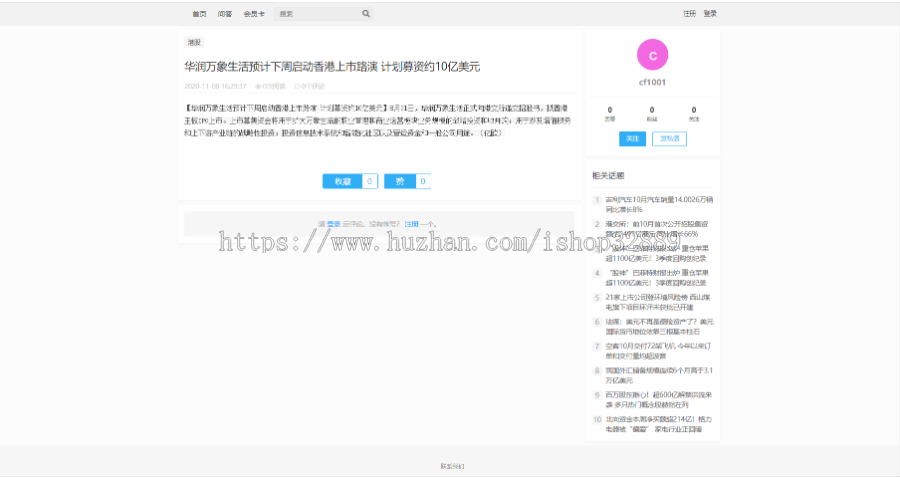Open related topic 8 about 外汇储备
Screen dimensions: 900x478
tap(659, 375)
